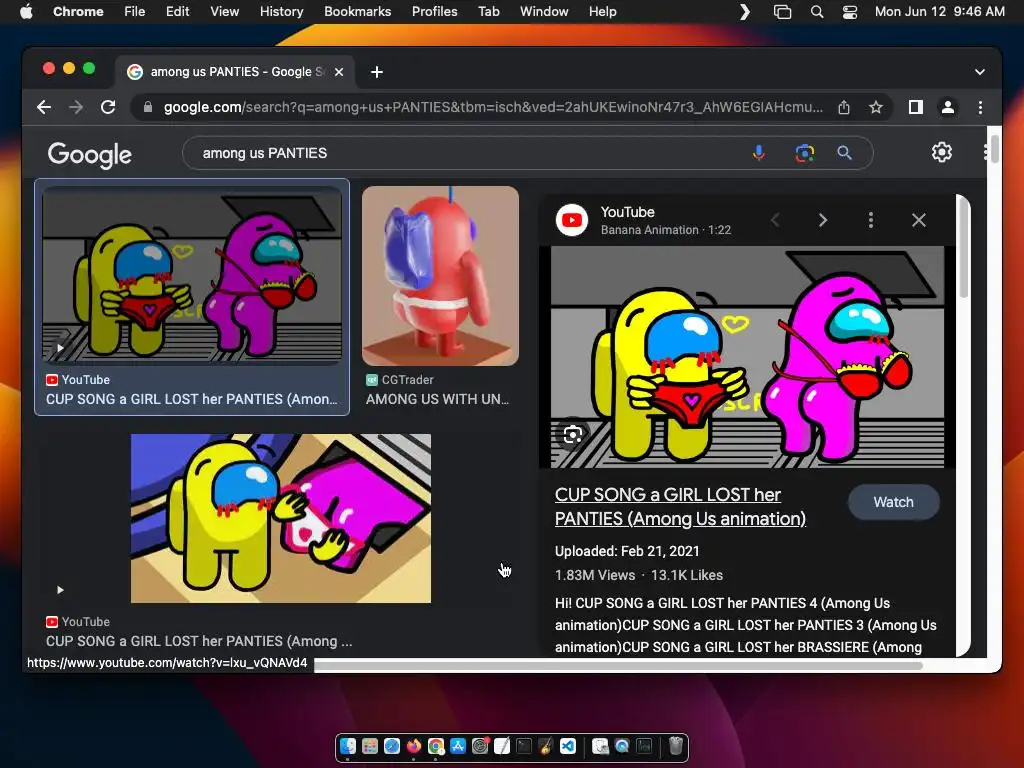1024x768 pixels.
Task: Click the date and time in menu bar
Action: [939, 11]
